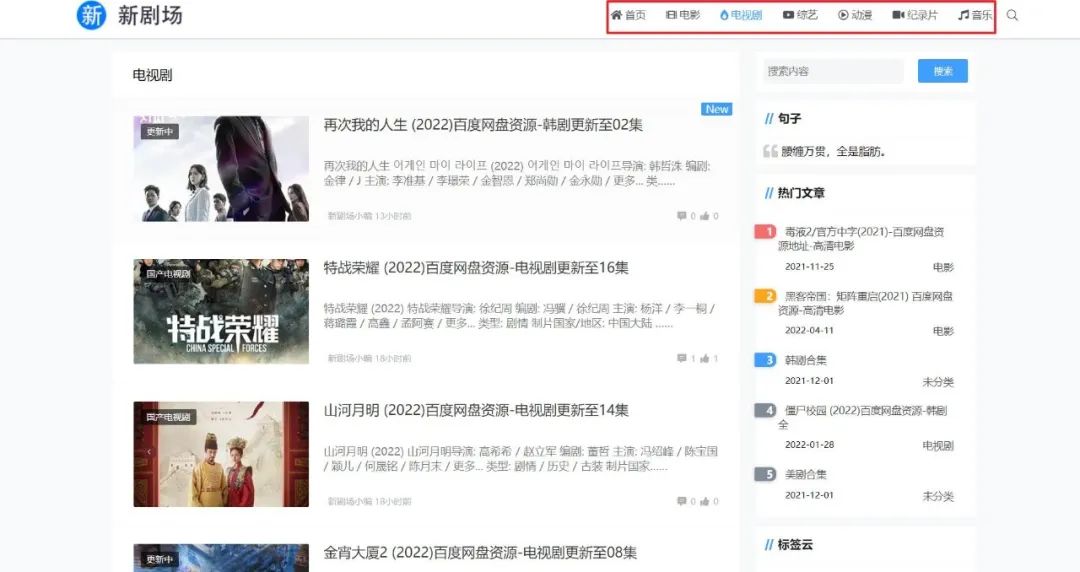
Task: Click 更新中 badge on 金宵大厦2 thumbnail
Action: 160,559
